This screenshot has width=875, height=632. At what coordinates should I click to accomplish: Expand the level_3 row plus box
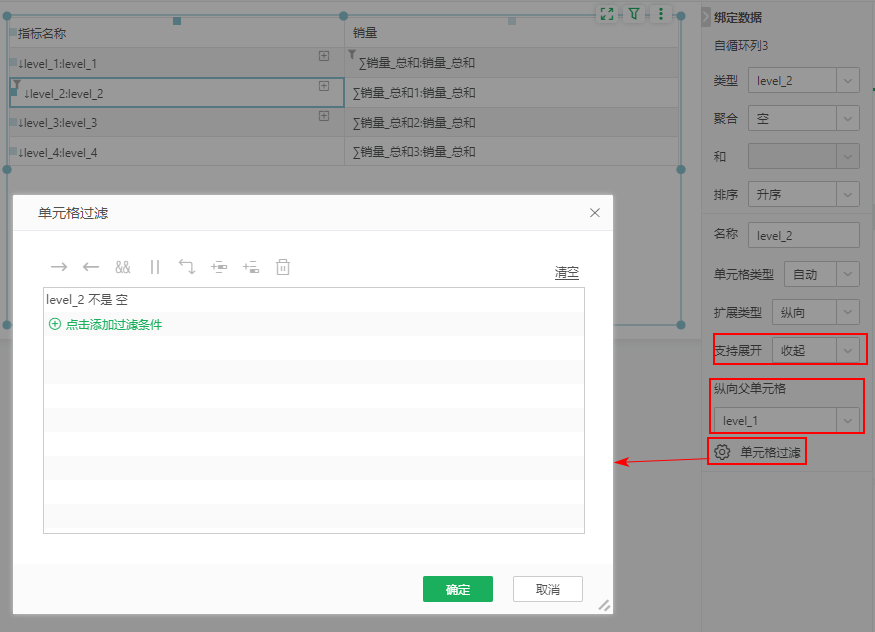324,116
